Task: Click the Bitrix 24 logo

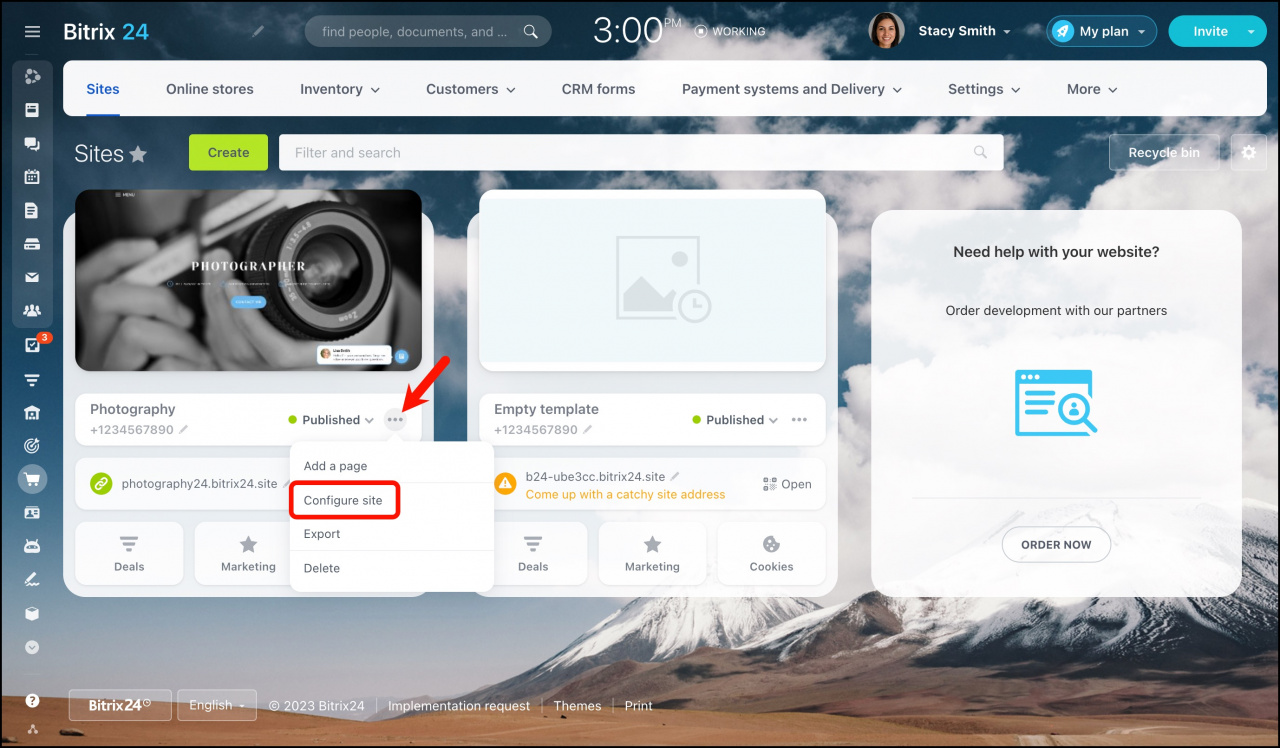Action: pyautogui.click(x=106, y=32)
